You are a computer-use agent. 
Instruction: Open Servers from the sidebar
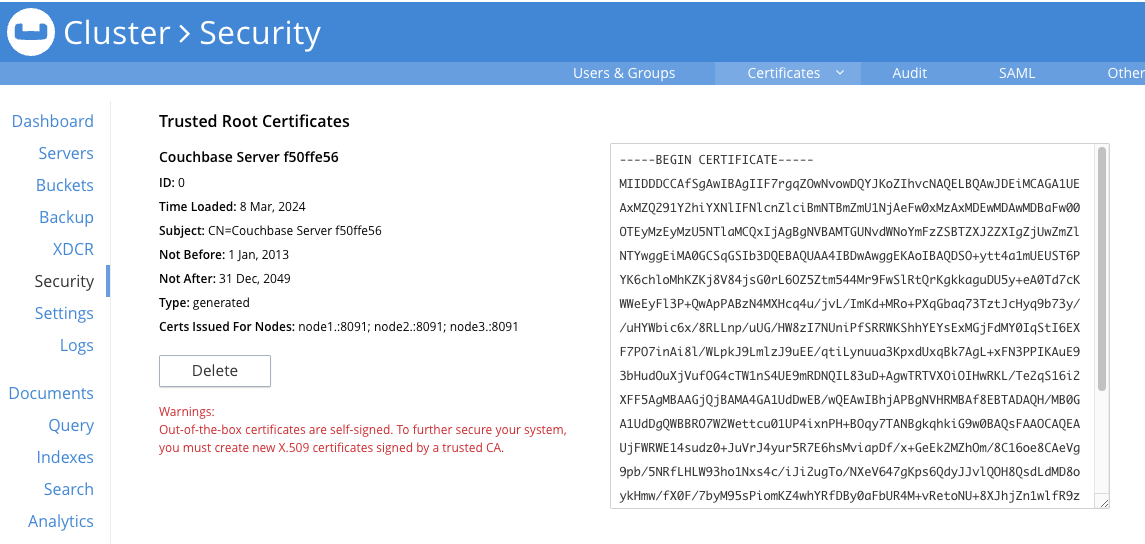66,153
